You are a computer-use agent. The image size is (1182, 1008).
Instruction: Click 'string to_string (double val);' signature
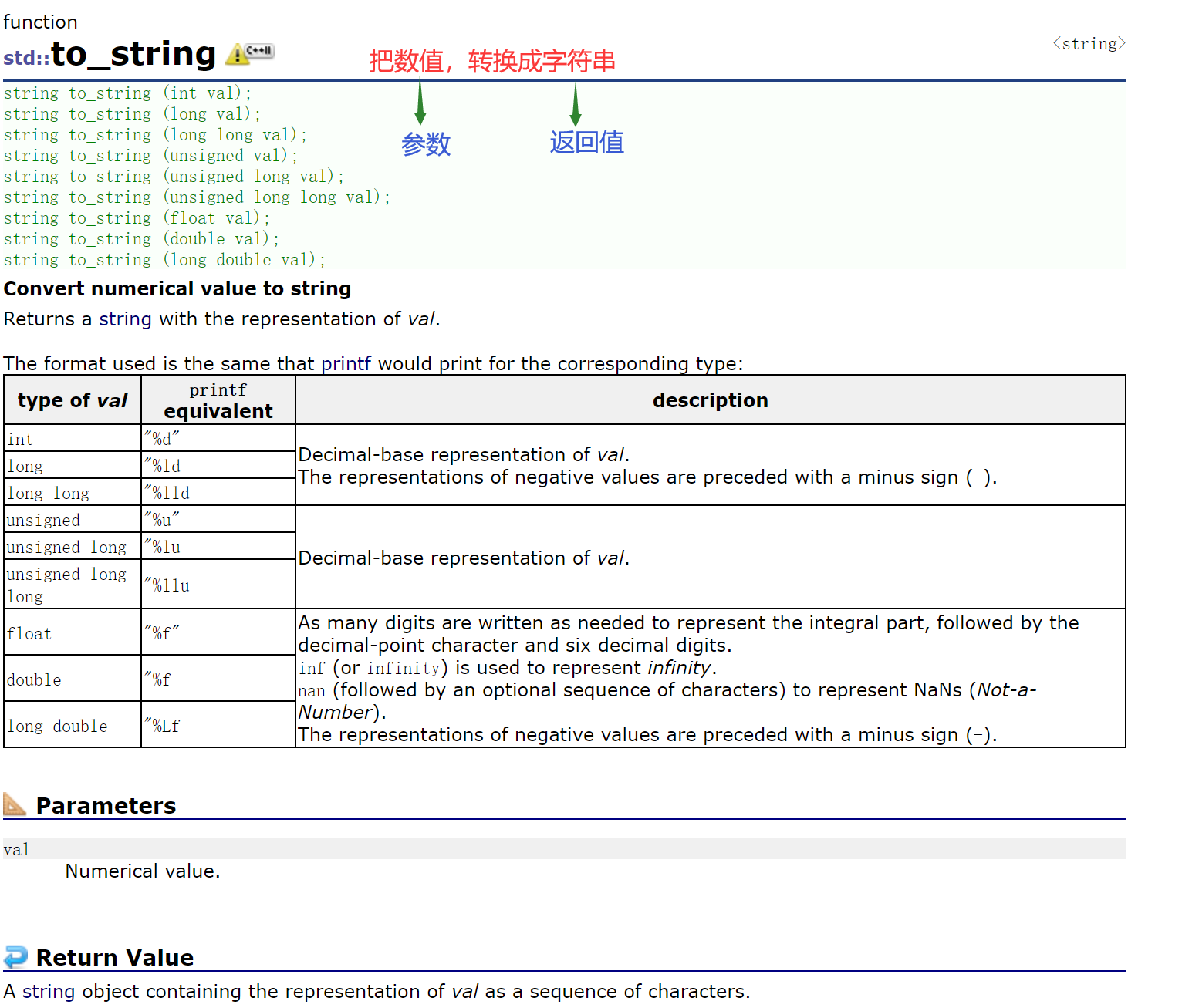click(x=141, y=239)
